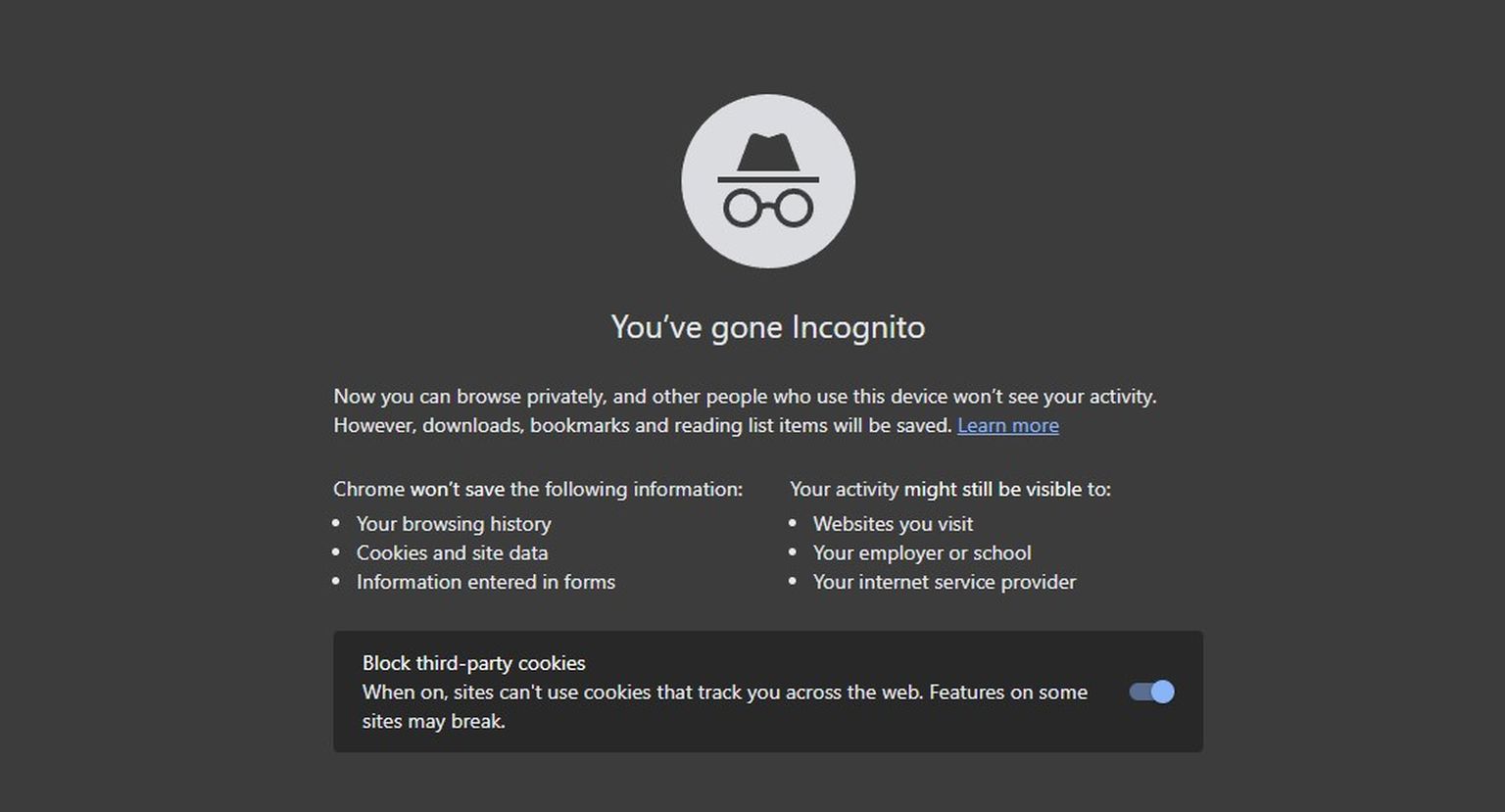Click the Incognito hat-and-glasses logo
The image size is (1505, 812).
(768, 181)
